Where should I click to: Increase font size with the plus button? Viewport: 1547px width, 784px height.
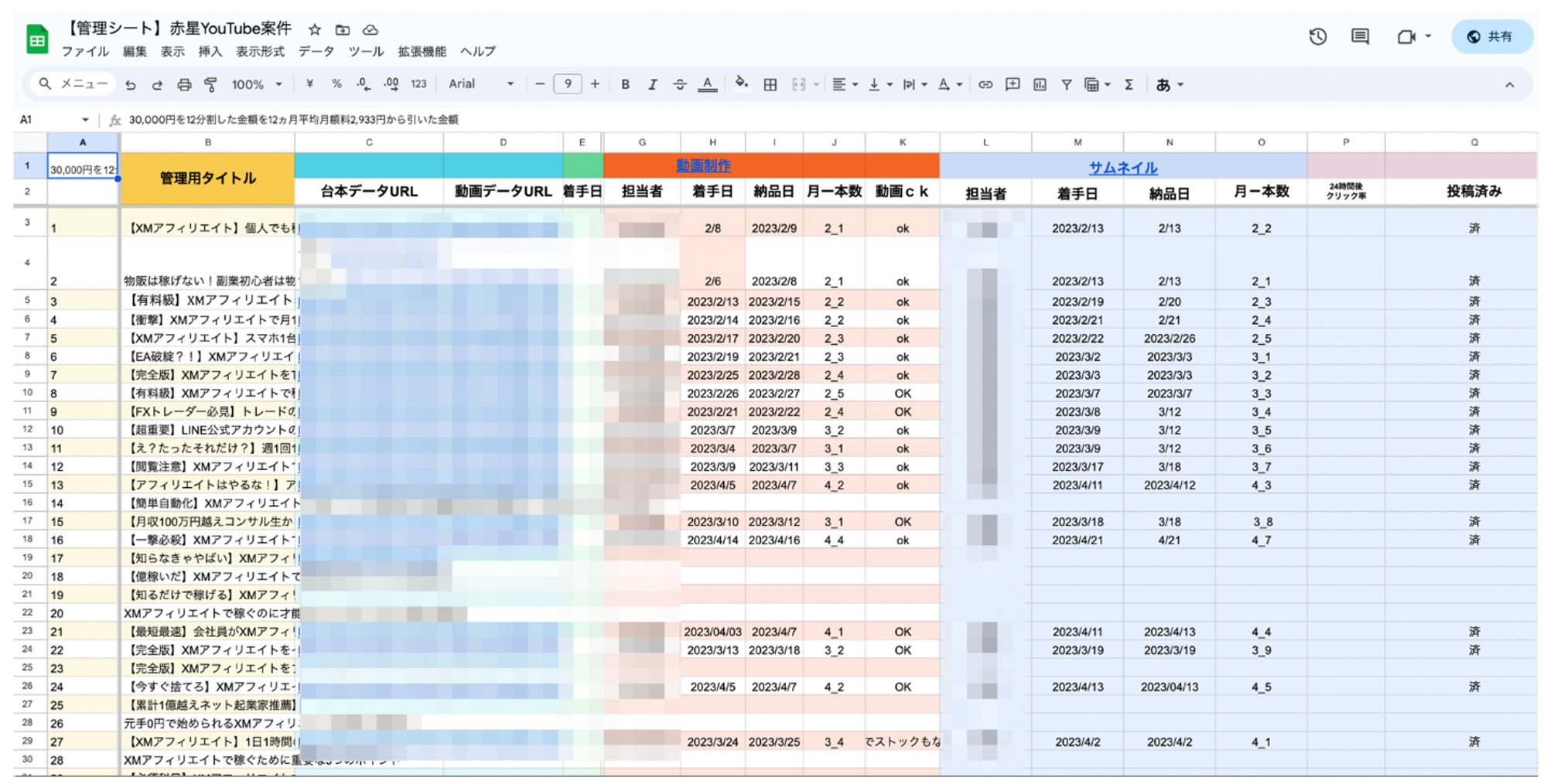(595, 84)
